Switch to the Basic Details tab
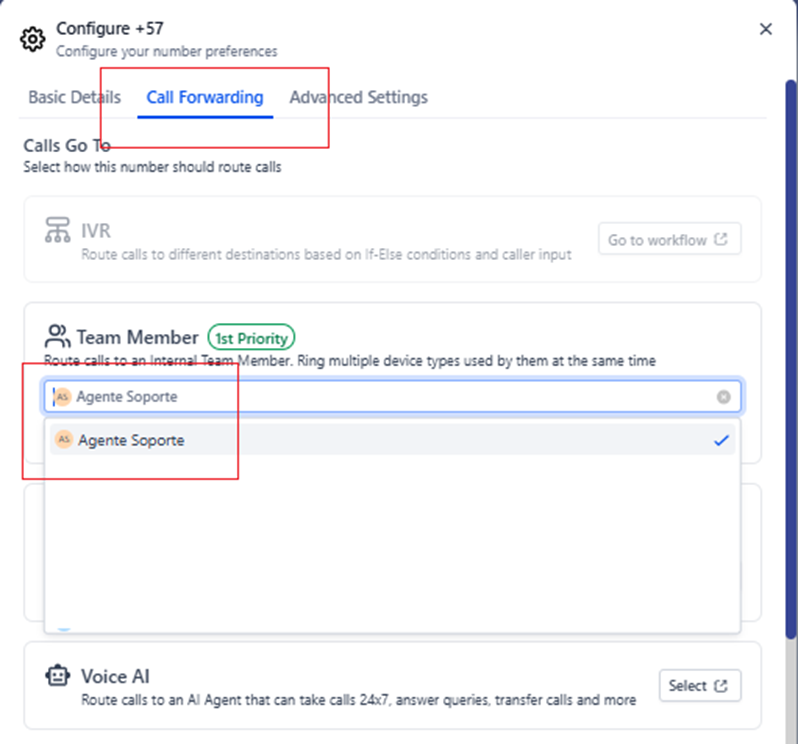 tap(74, 97)
